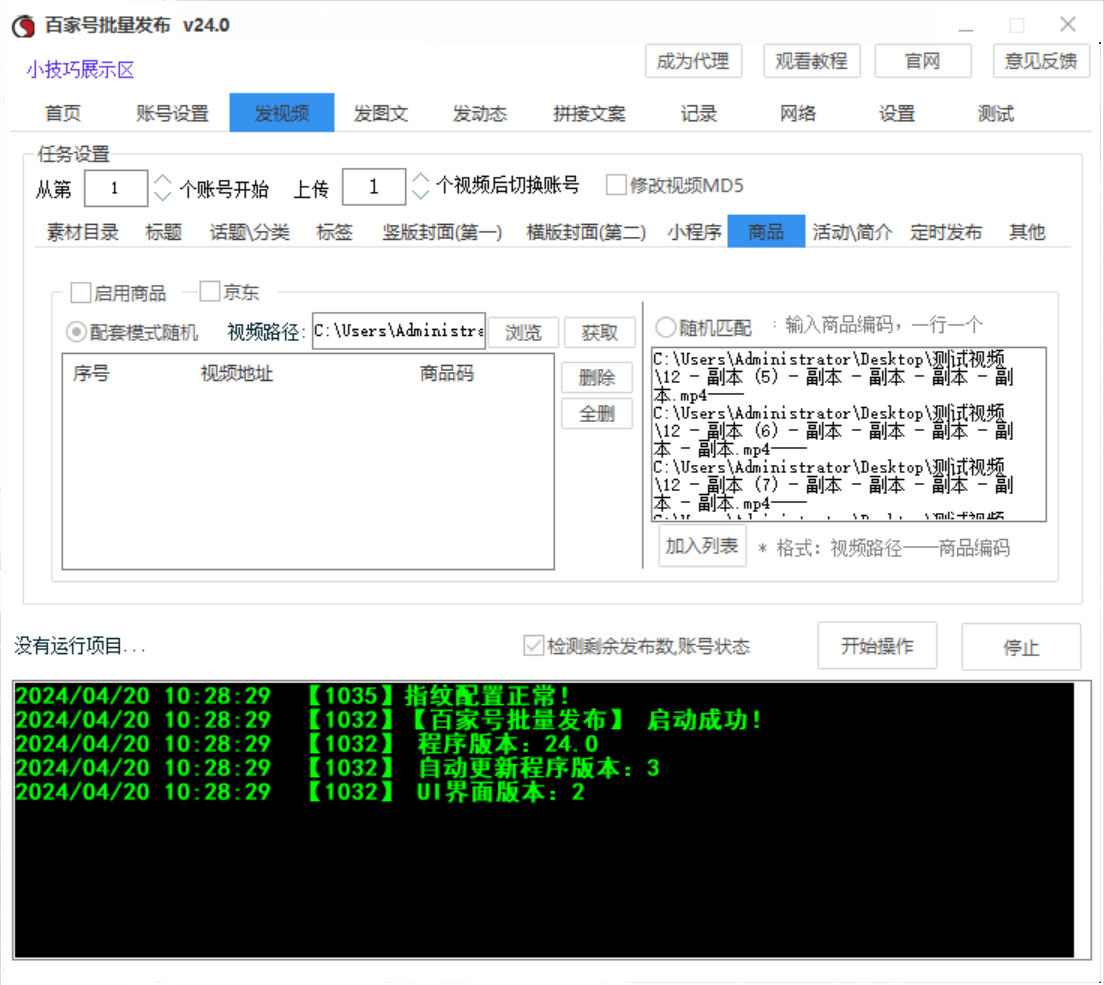Go to the 设置 tab

[896, 113]
